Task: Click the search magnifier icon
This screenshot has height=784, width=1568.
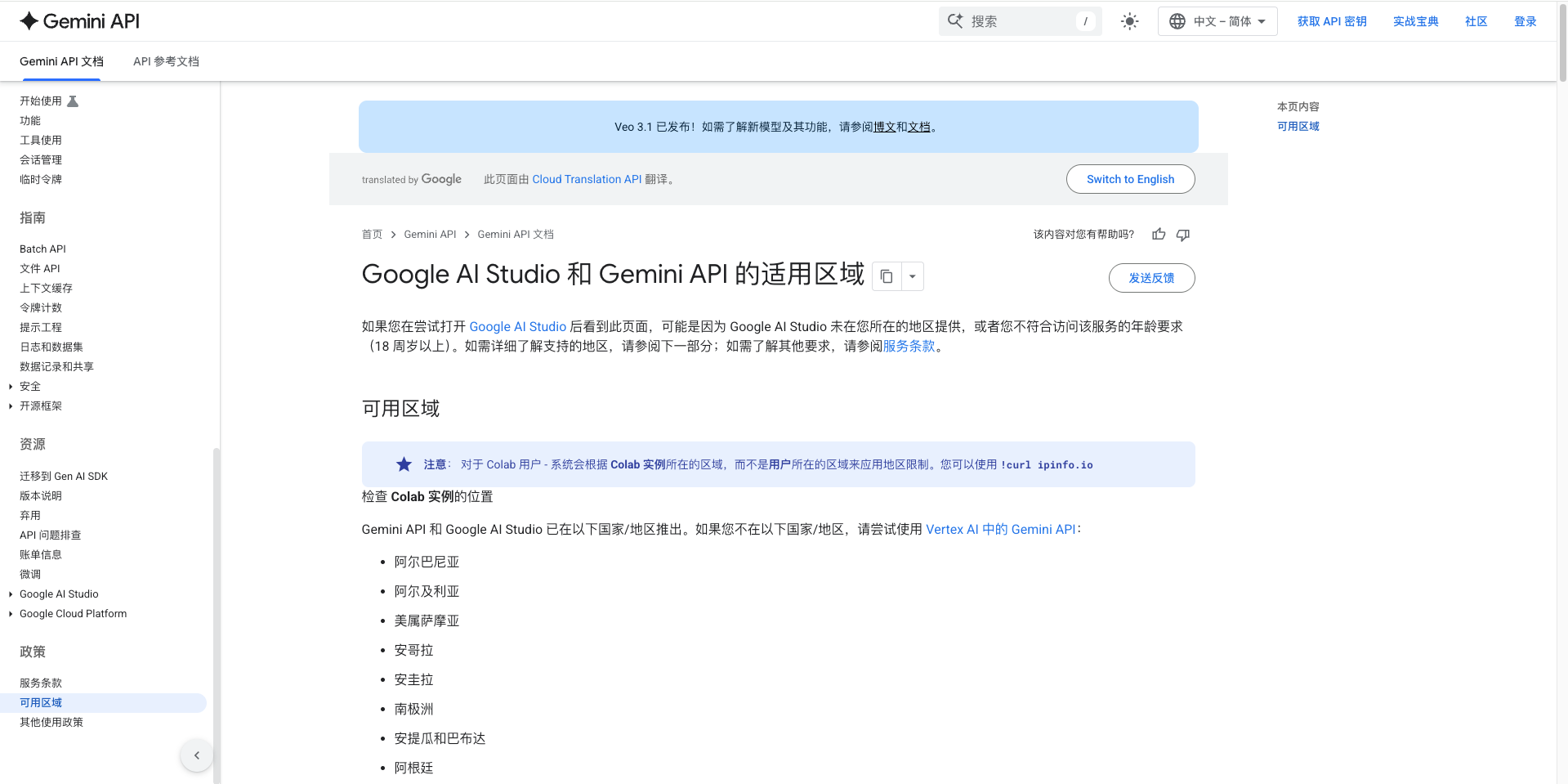Action: click(956, 20)
